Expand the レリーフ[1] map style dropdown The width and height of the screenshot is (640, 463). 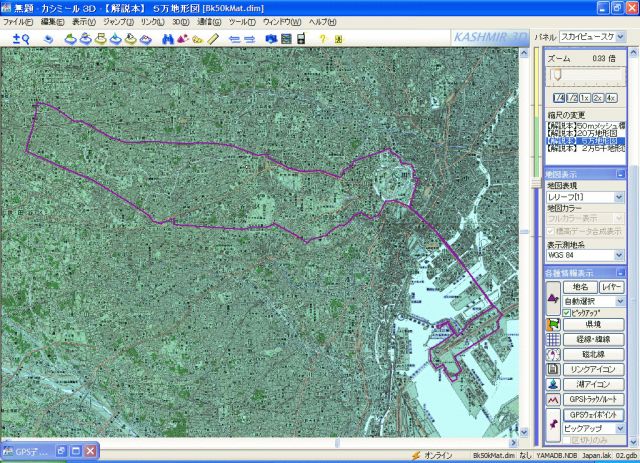pyautogui.click(x=620, y=197)
